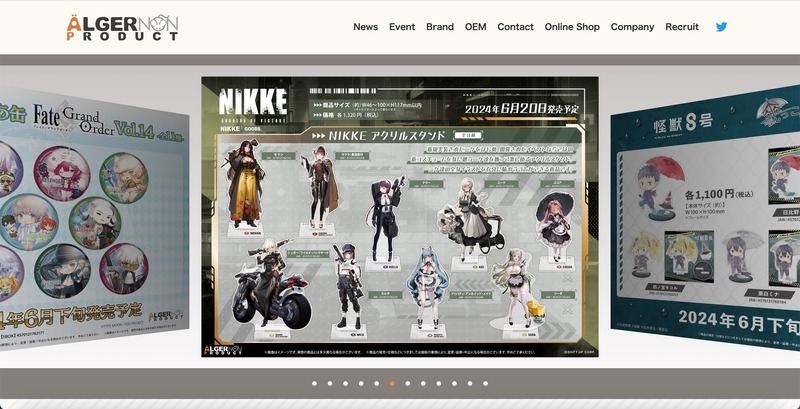Click the active orange carousel dot
Viewport: 800px width, 409px height.
click(x=392, y=383)
